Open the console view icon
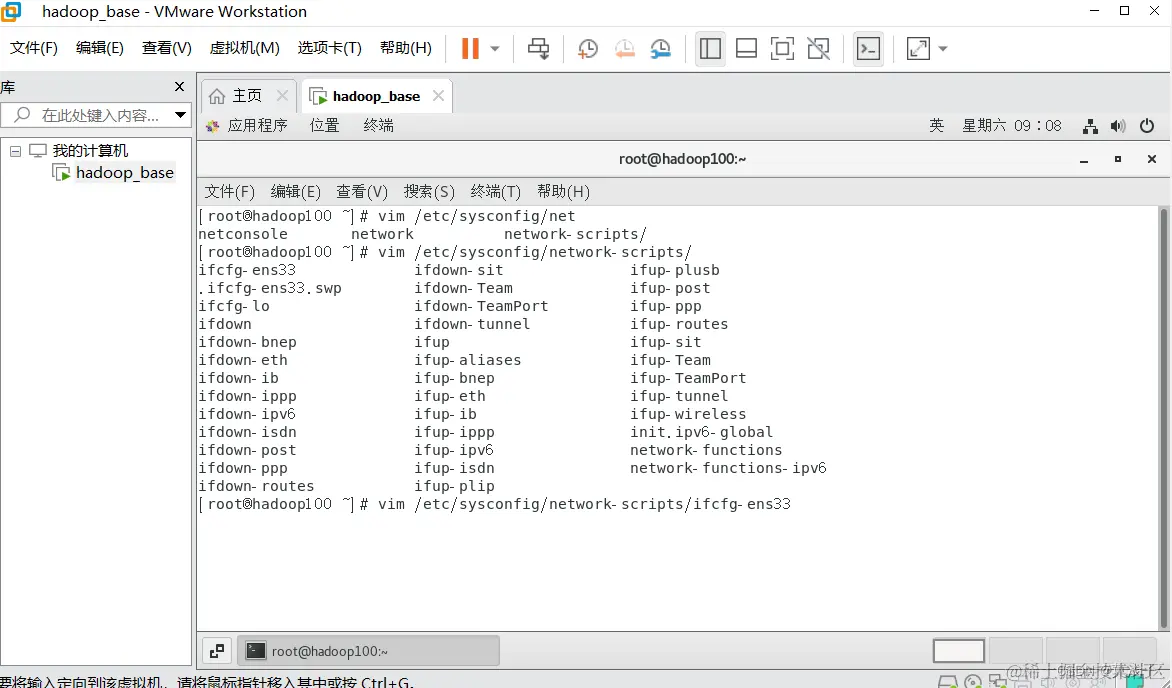Image resolution: width=1172 pixels, height=688 pixels. click(869, 49)
